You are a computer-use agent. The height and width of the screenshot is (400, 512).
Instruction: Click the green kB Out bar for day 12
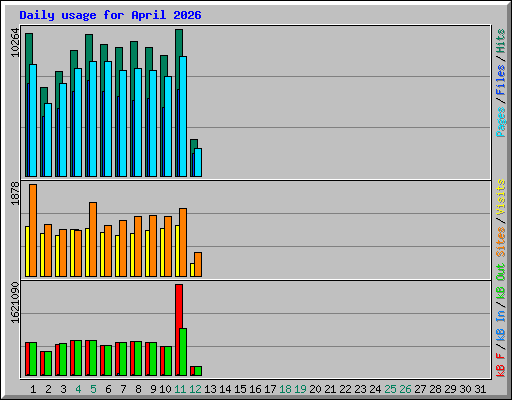point(198,371)
